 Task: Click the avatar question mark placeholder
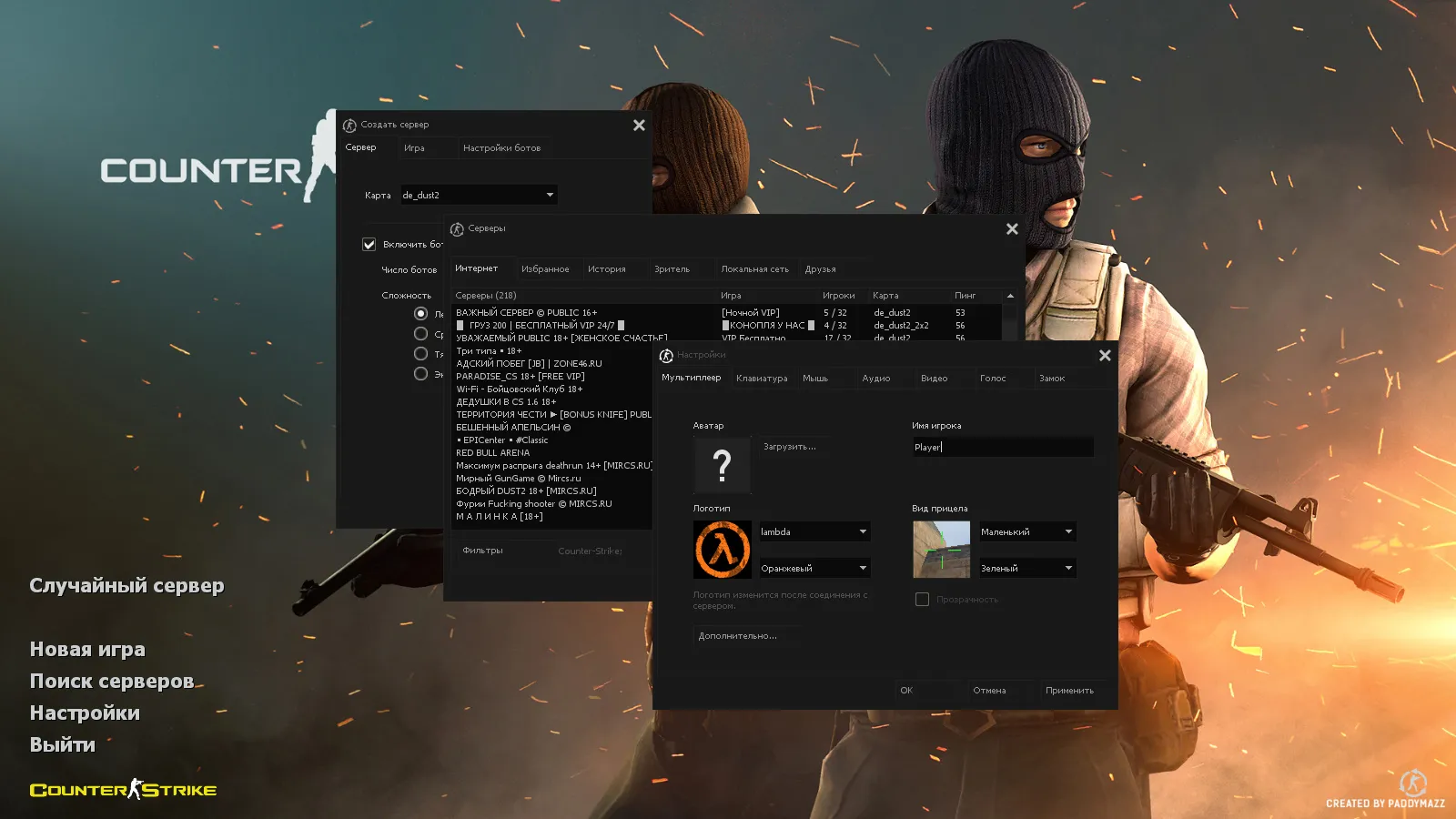click(722, 465)
